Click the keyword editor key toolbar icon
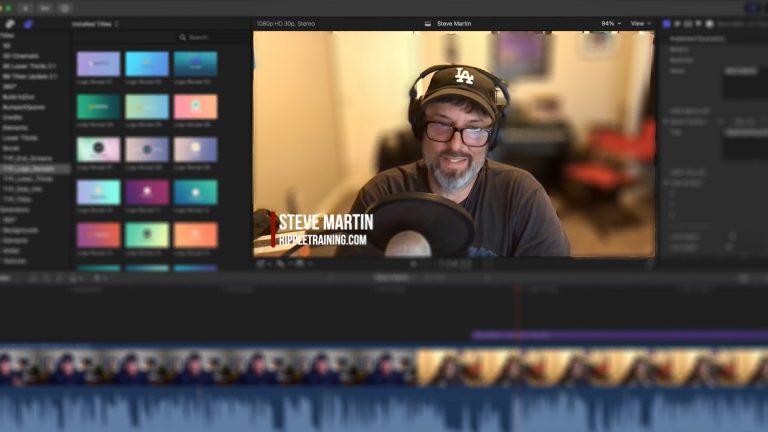Viewport: 768px width, 432px height. coord(45,8)
